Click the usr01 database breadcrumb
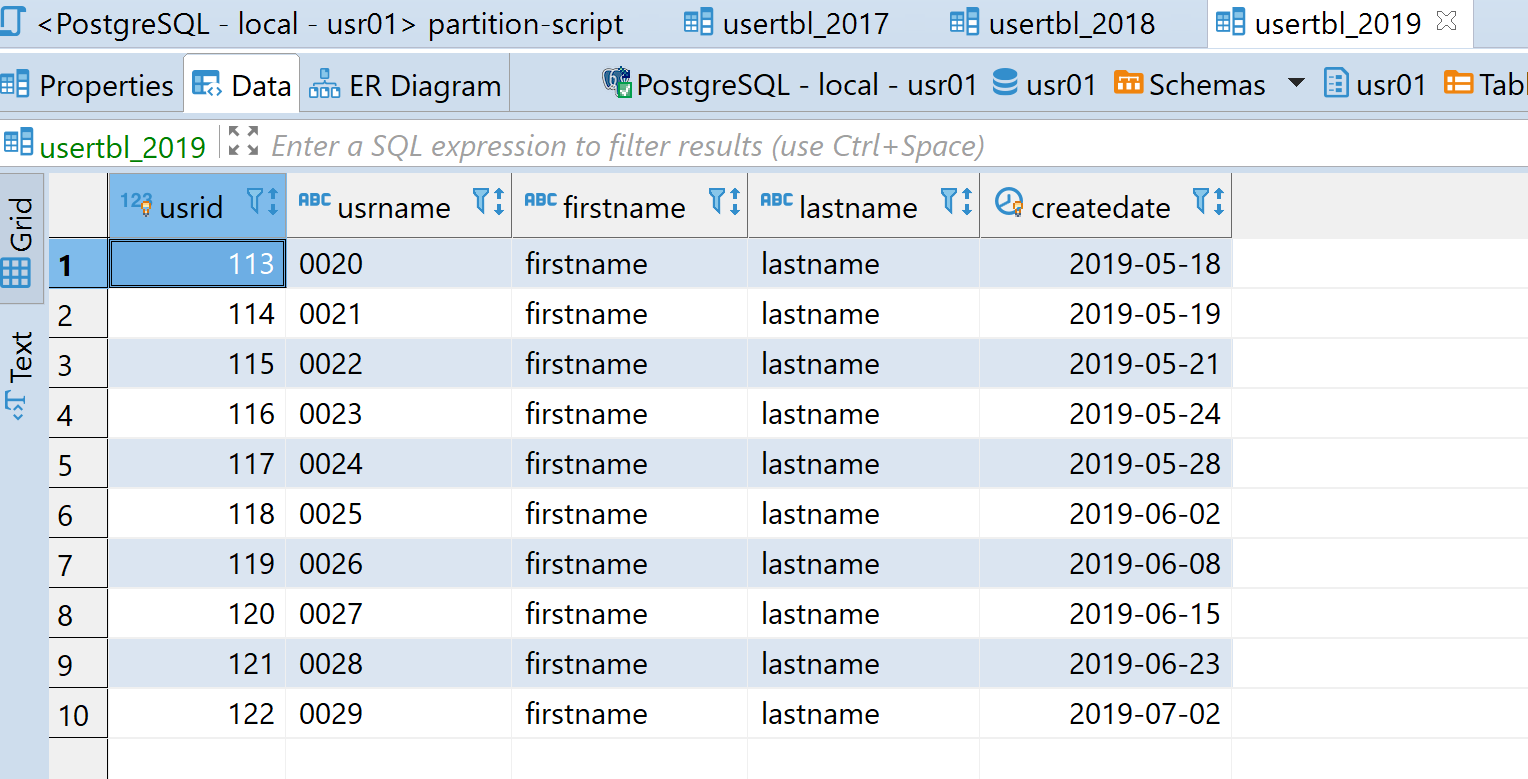1528x779 pixels. [1045, 85]
